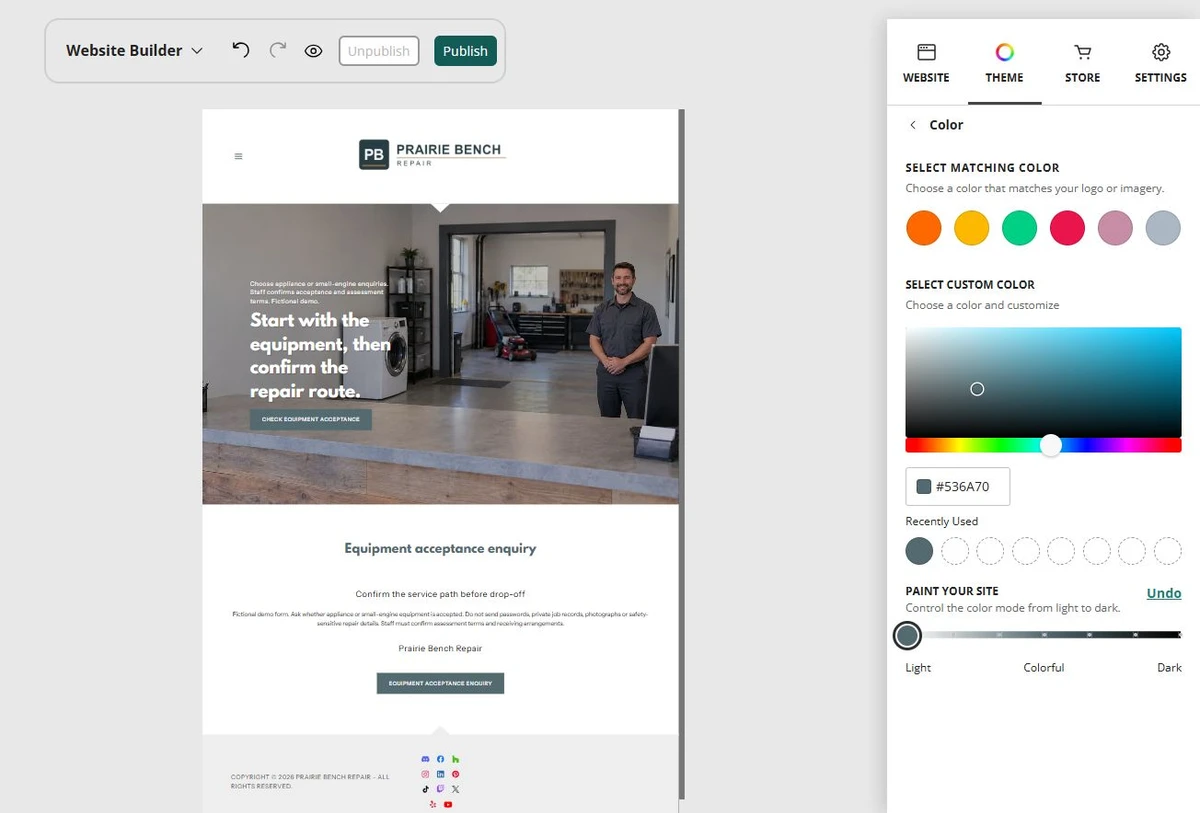
Task: Click the Yelp icon in the footer
Action: point(432,804)
